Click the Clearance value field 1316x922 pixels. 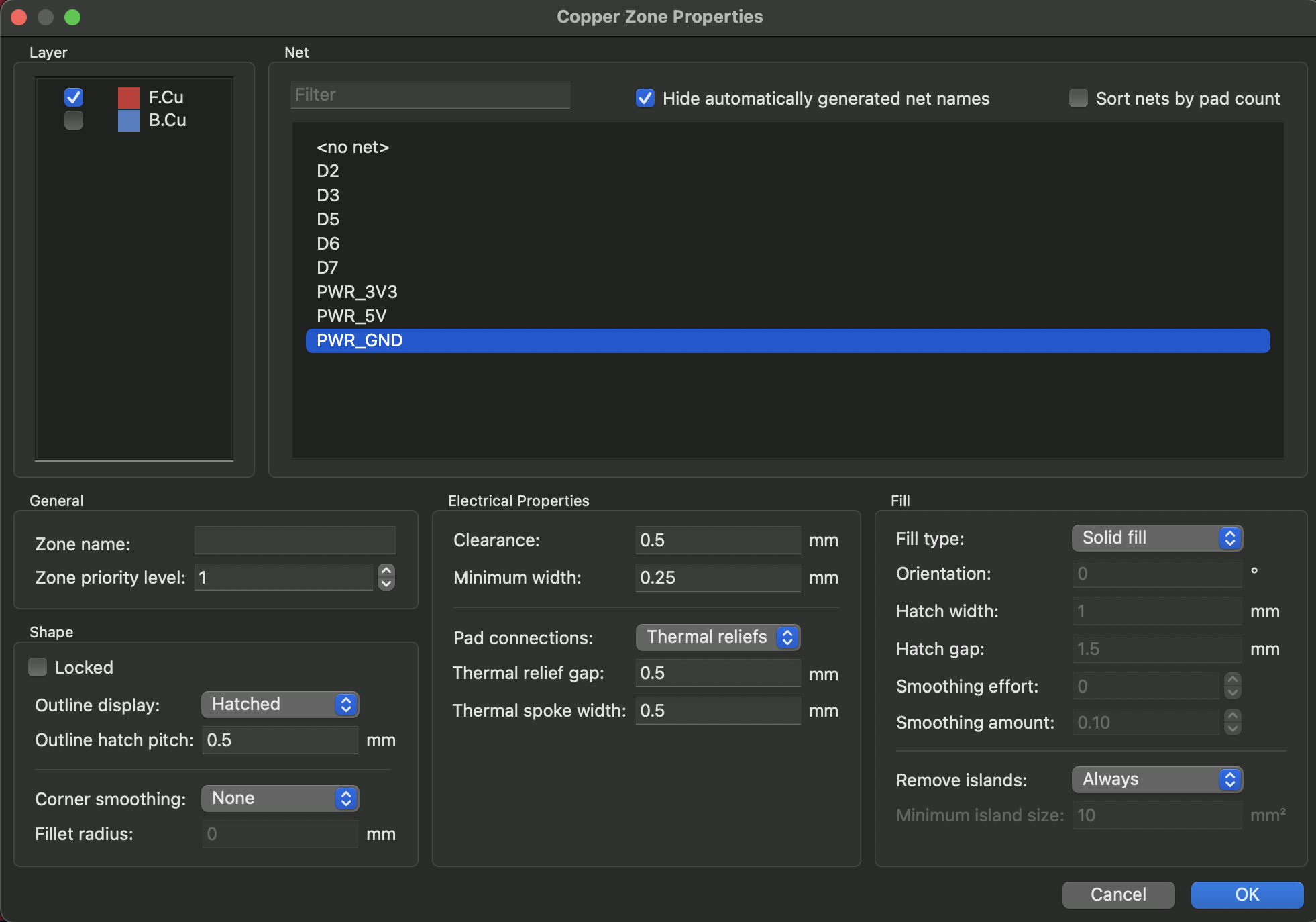point(717,540)
